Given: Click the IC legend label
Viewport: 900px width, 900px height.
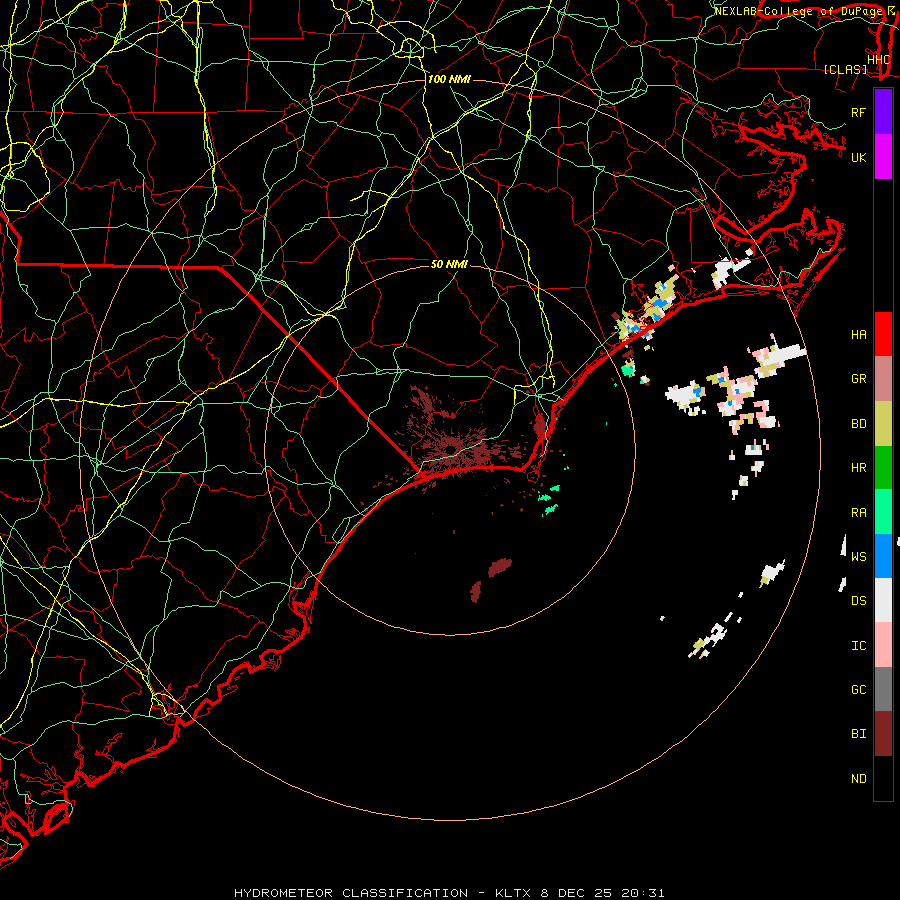Looking at the screenshot, I should coord(859,646).
